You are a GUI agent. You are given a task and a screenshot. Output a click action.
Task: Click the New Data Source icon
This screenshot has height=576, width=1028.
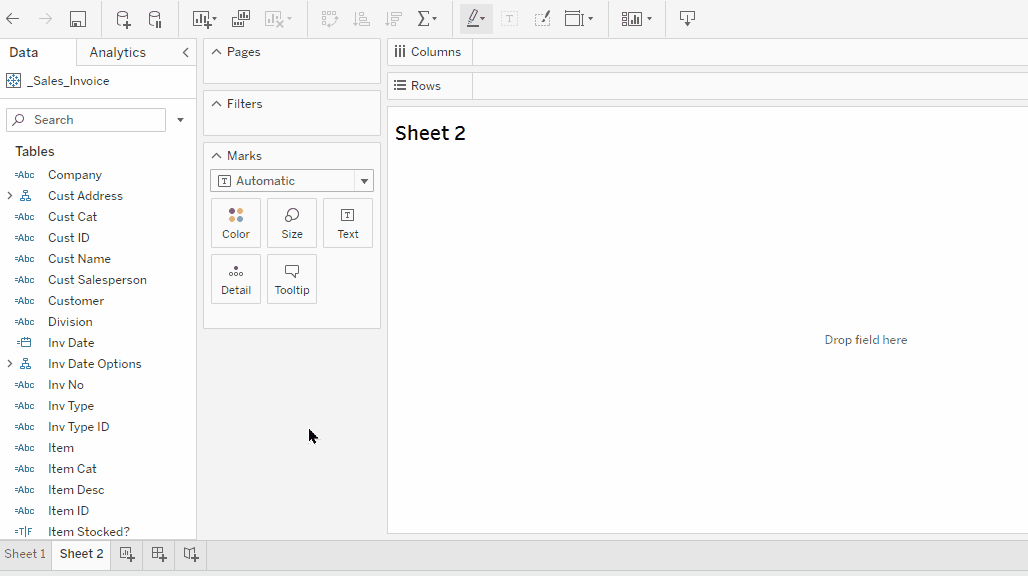click(x=123, y=19)
